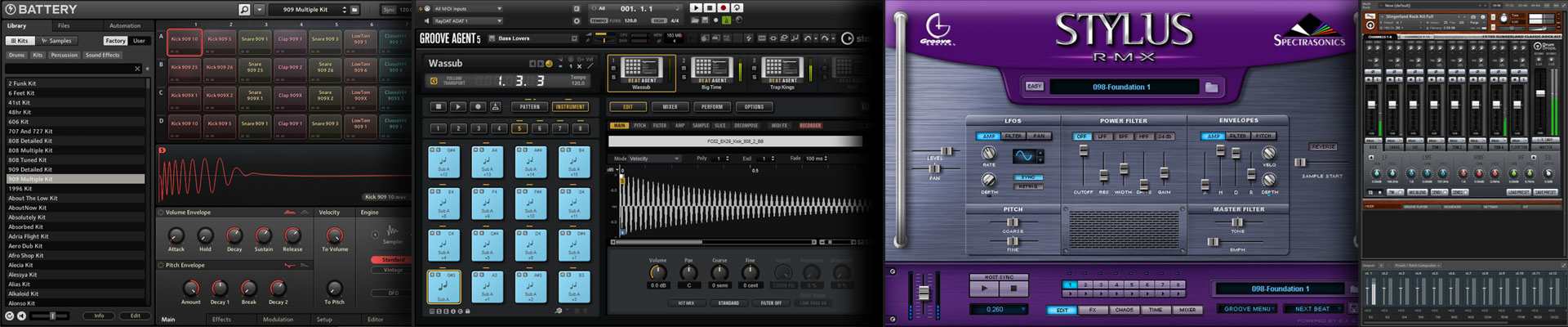Viewport: 1568px width, 327px height.
Task: Click the Stylus RMX play button
Action: tap(984, 289)
